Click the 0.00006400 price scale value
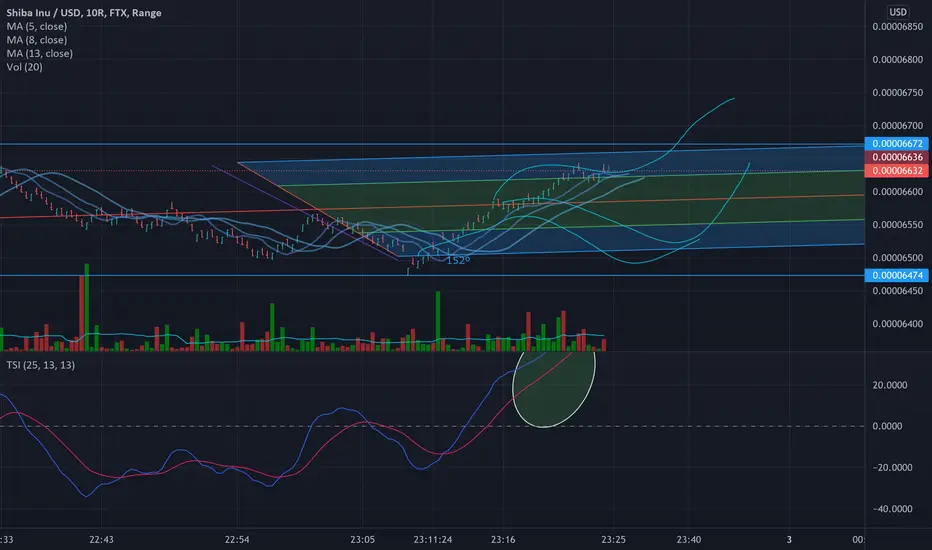 pyautogui.click(x=898, y=324)
